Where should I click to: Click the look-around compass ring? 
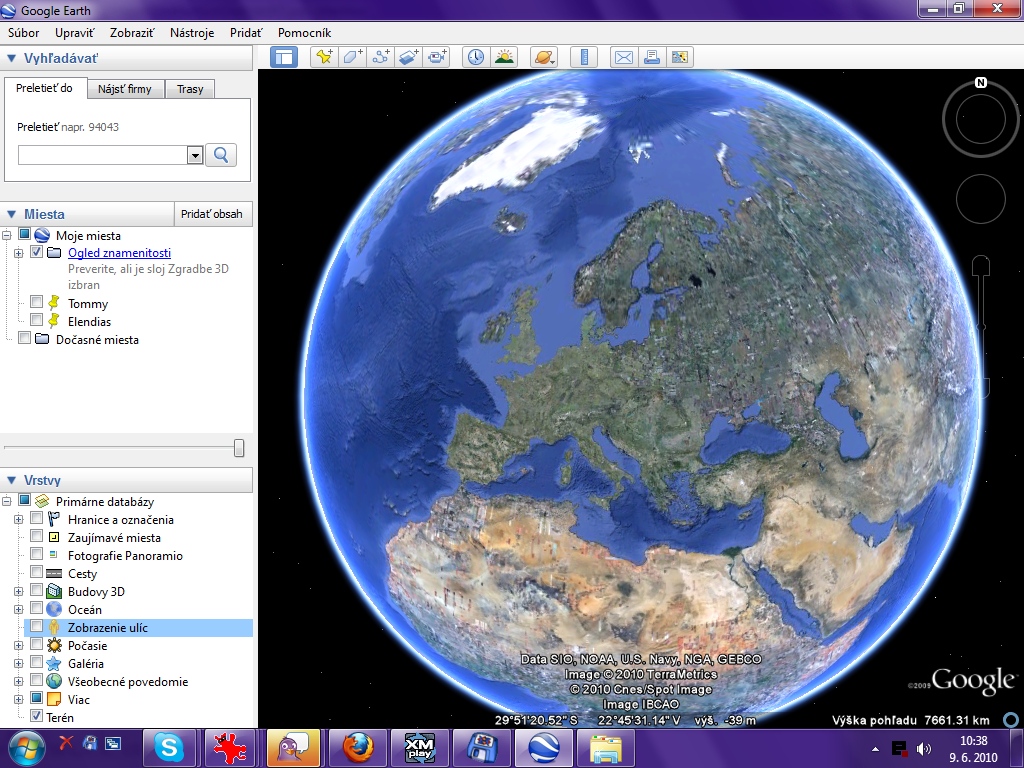point(980,118)
